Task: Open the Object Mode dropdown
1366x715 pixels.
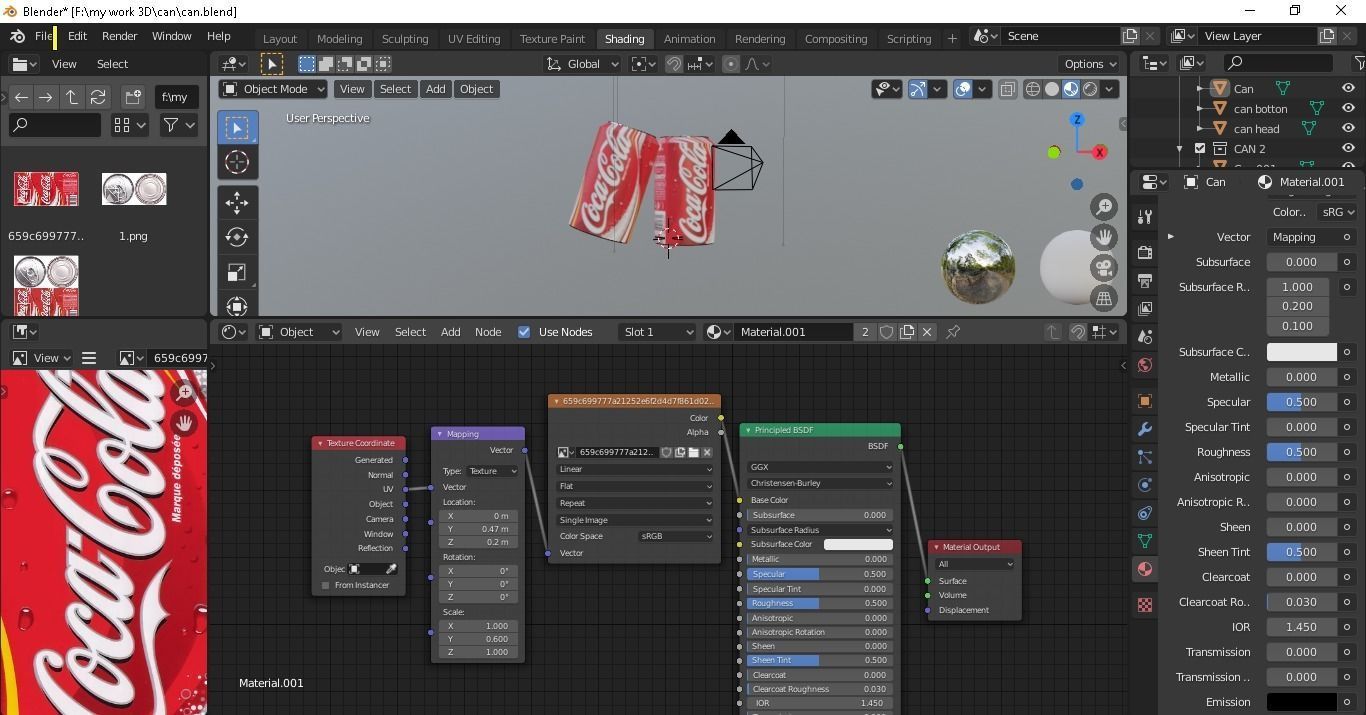Action: click(x=273, y=89)
